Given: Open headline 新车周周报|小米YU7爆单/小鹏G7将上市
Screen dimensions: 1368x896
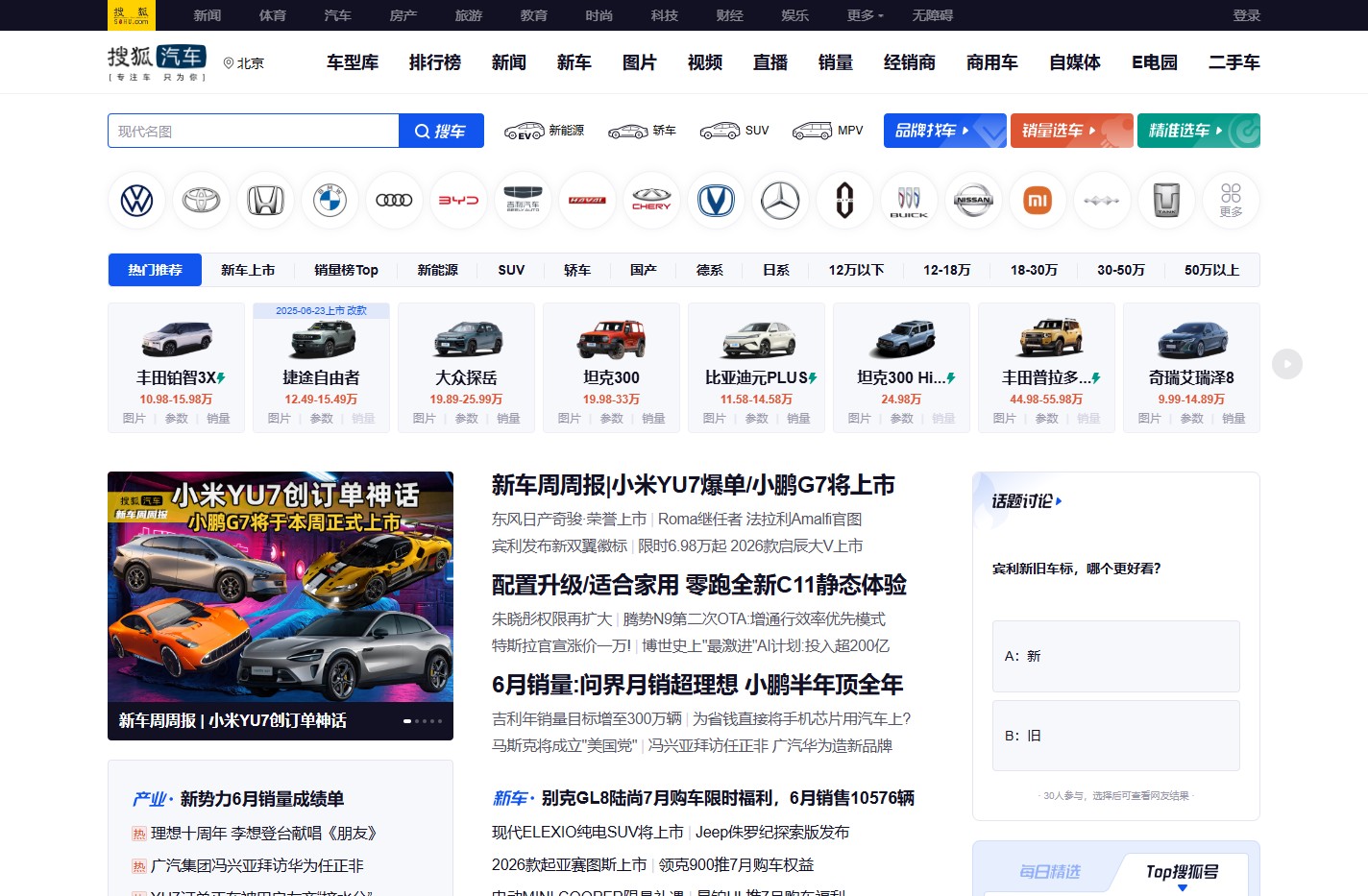Looking at the screenshot, I should point(694,485).
